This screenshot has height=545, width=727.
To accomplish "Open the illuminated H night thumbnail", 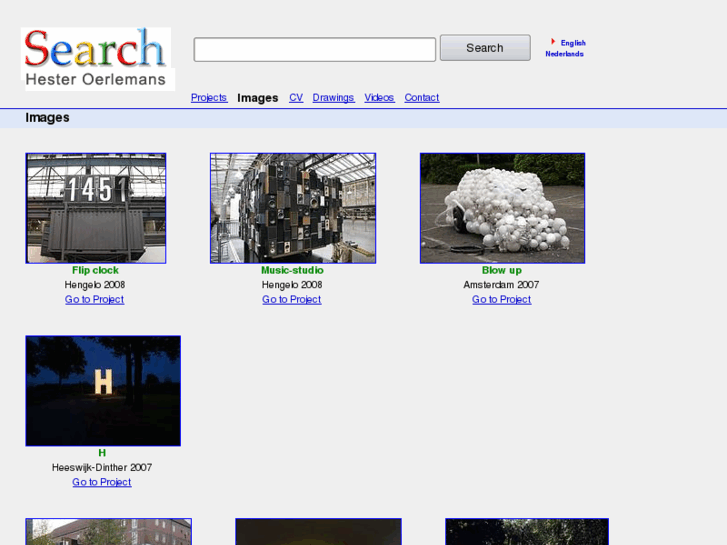I will (103, 391).
